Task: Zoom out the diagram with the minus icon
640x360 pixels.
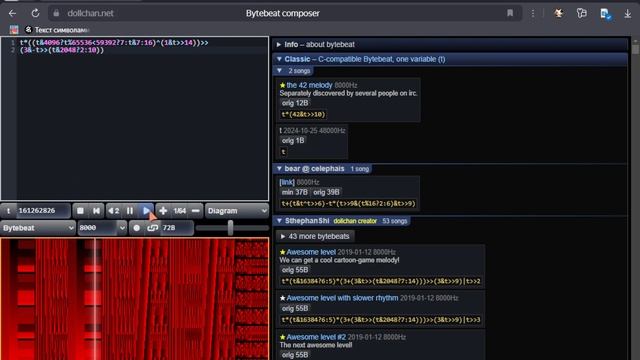Action: [x=196, y=211]
